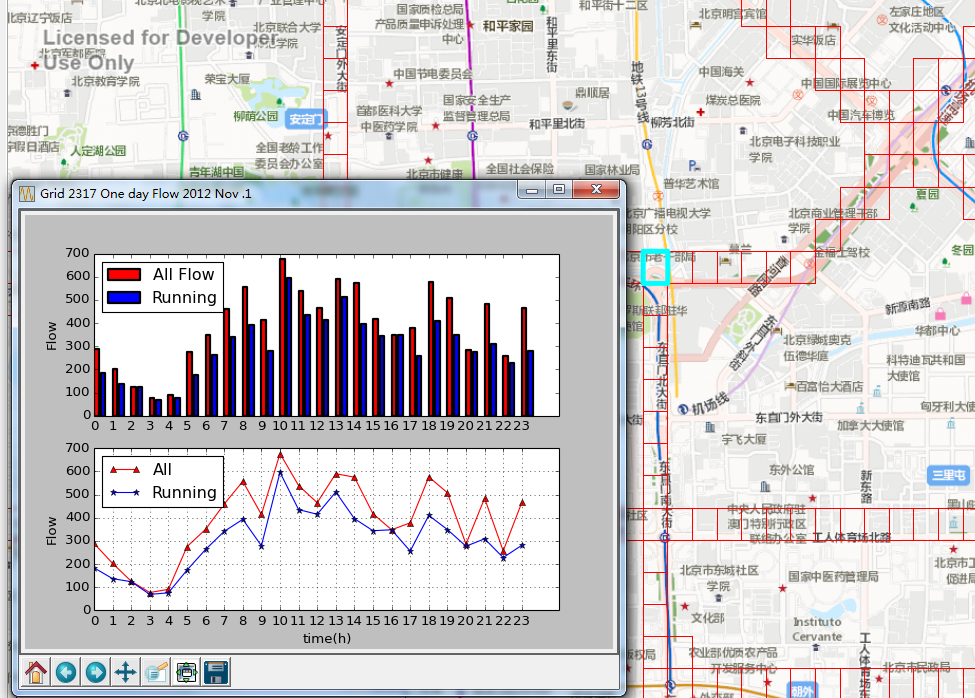Image resolution: width=975 pixels, height=698 pixels.
Task: Select the Pan axes cross-arrow tool
Action: pyautogui.click(x=126, y=672)
